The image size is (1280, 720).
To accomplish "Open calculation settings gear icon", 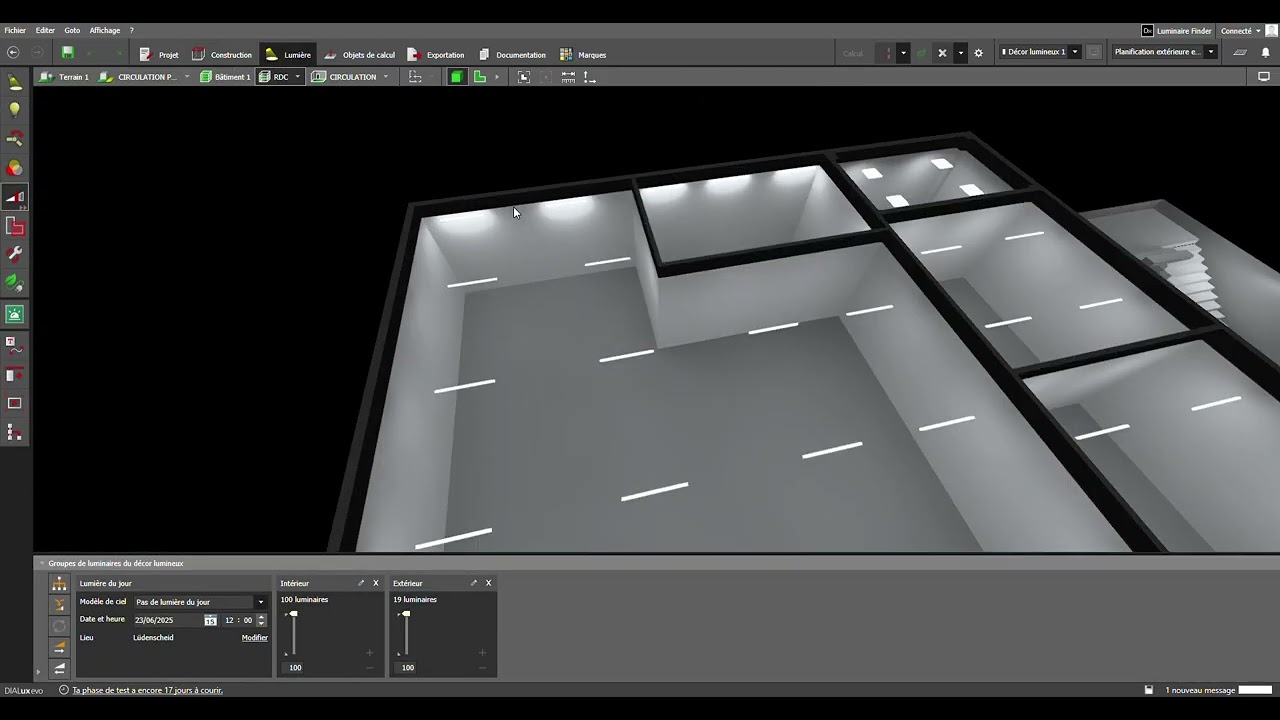I will 979,53.
